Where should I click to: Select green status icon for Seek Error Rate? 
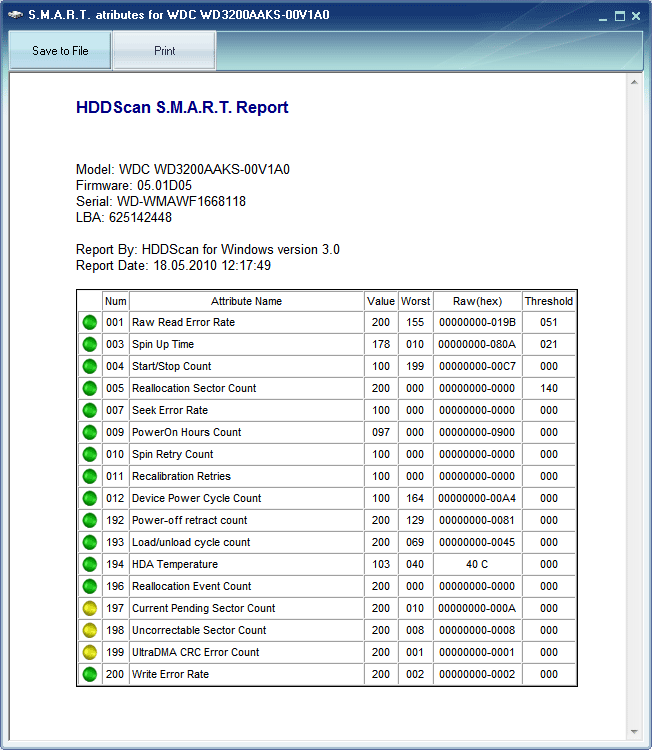pos(89,410)
